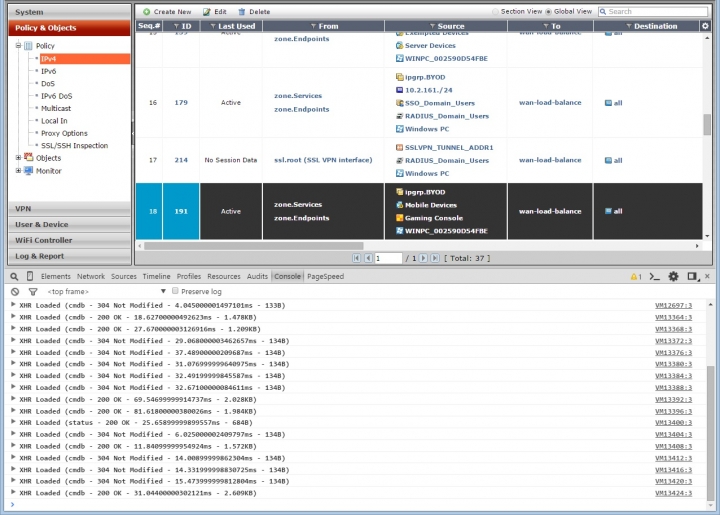Expand the 2.609KB XHR log entry
This screenshot has height=515, width=720.
pos(13,492)
